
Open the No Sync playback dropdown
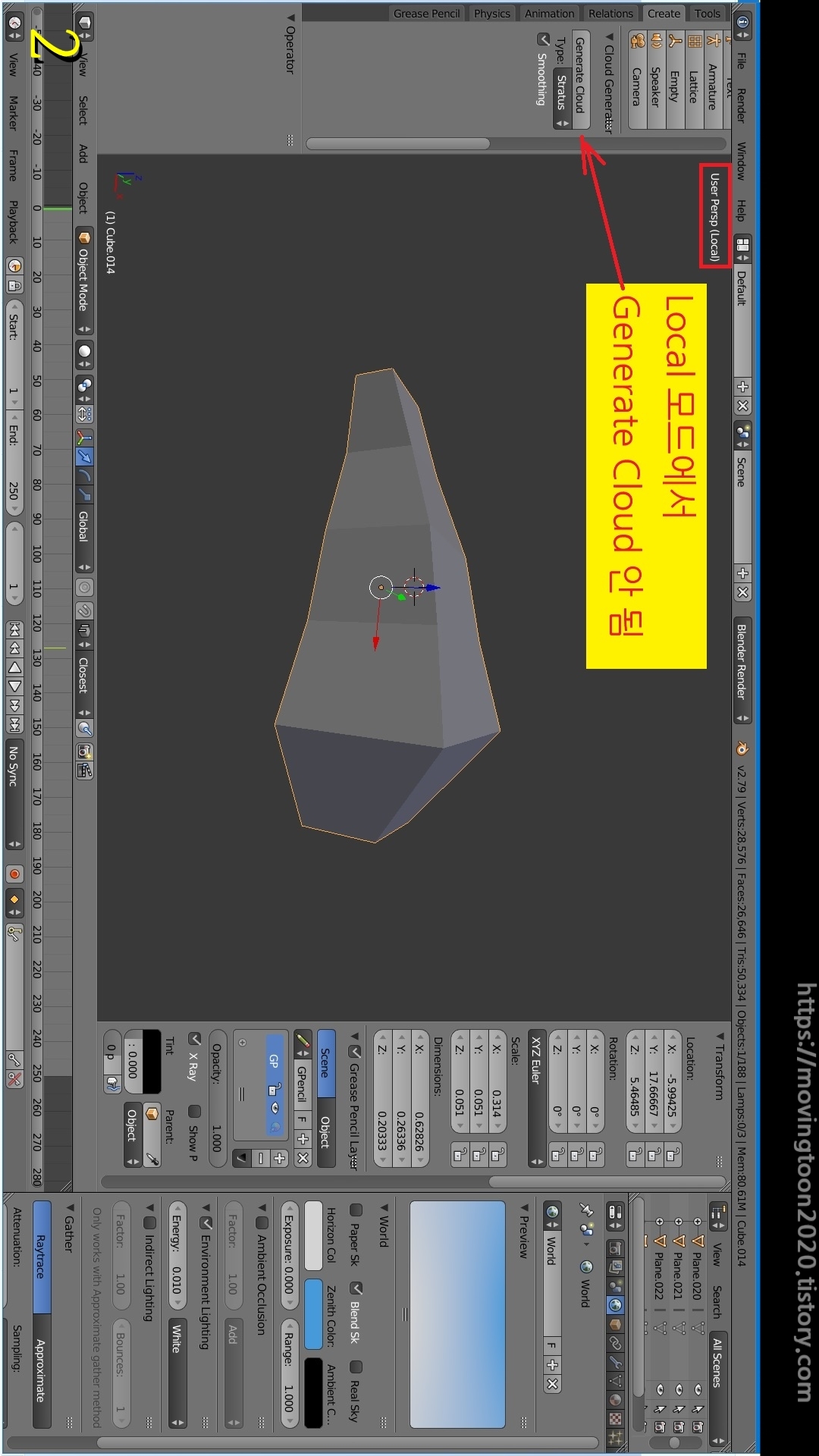point(14,792)
